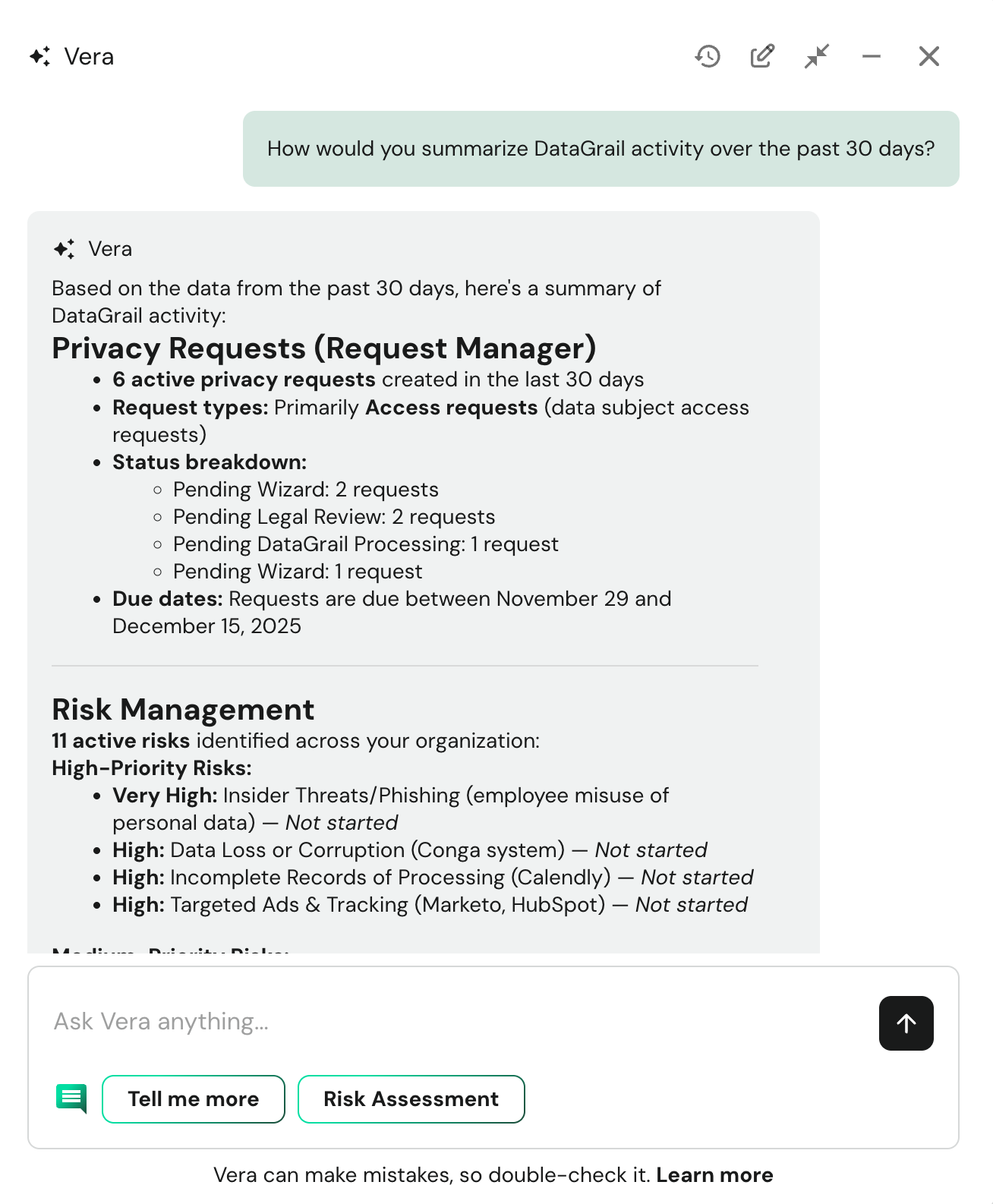This screenshot has height=1204, width=993.
Task: Start a new chat with compose icon
Action: tap(762, 56)
